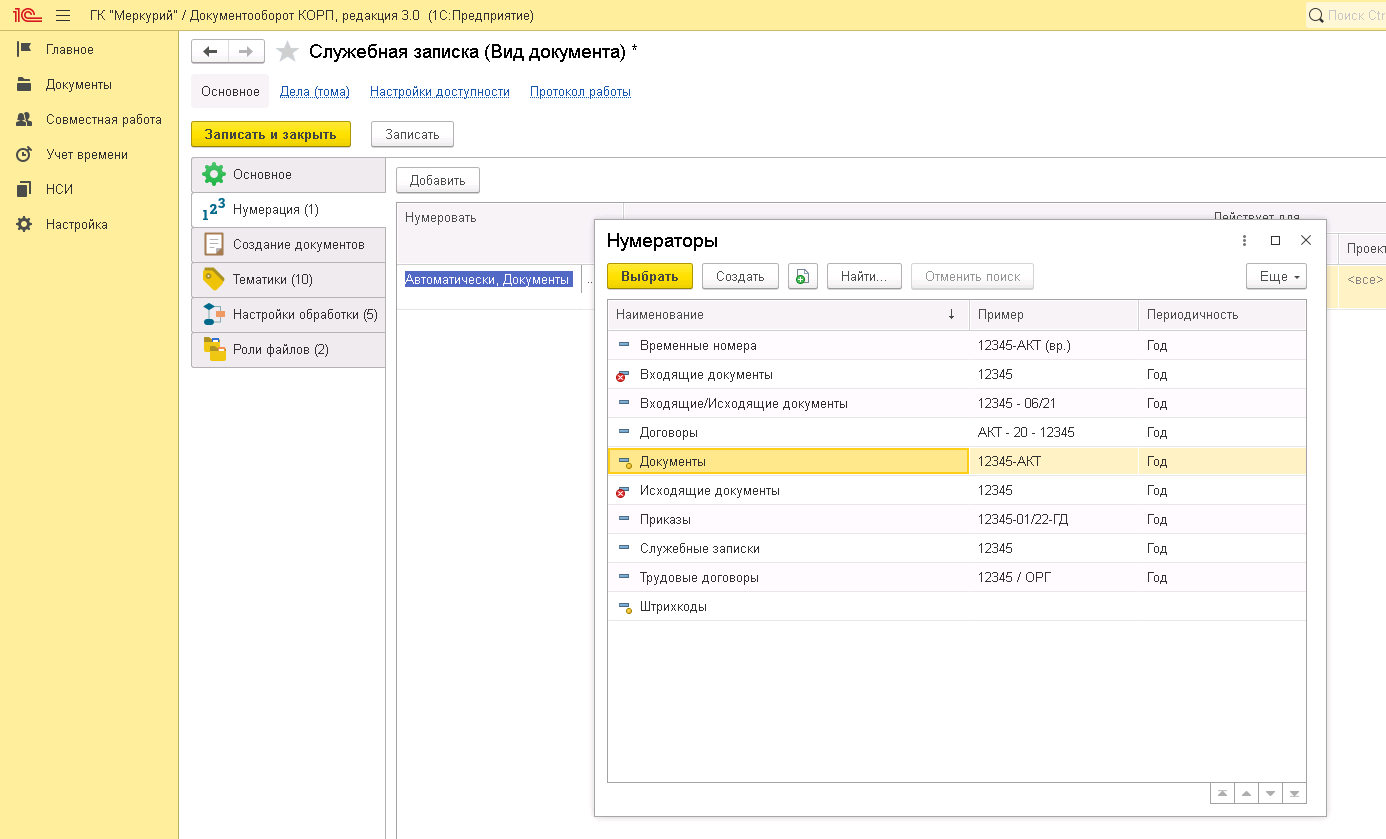
Task: Open the Главное section
Action: pos(70,50)
